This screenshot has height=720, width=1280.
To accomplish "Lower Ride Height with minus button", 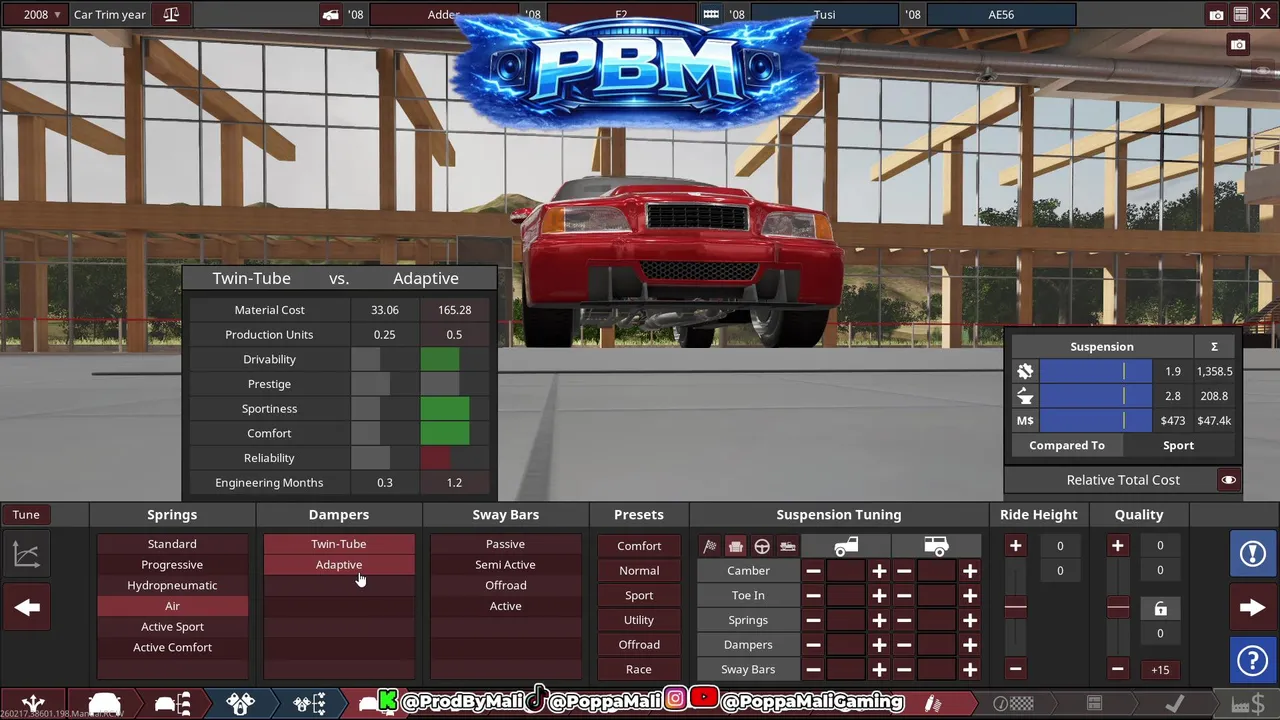I will pos(1015,669).
